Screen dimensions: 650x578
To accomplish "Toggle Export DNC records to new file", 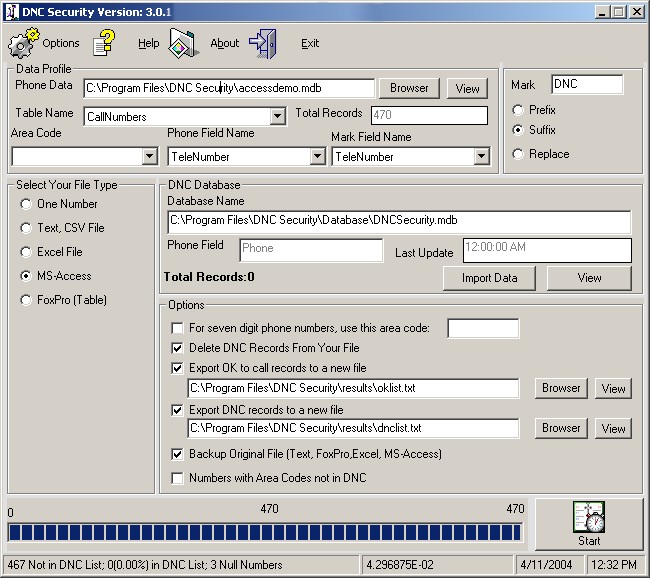I will [x=177, y=410].
